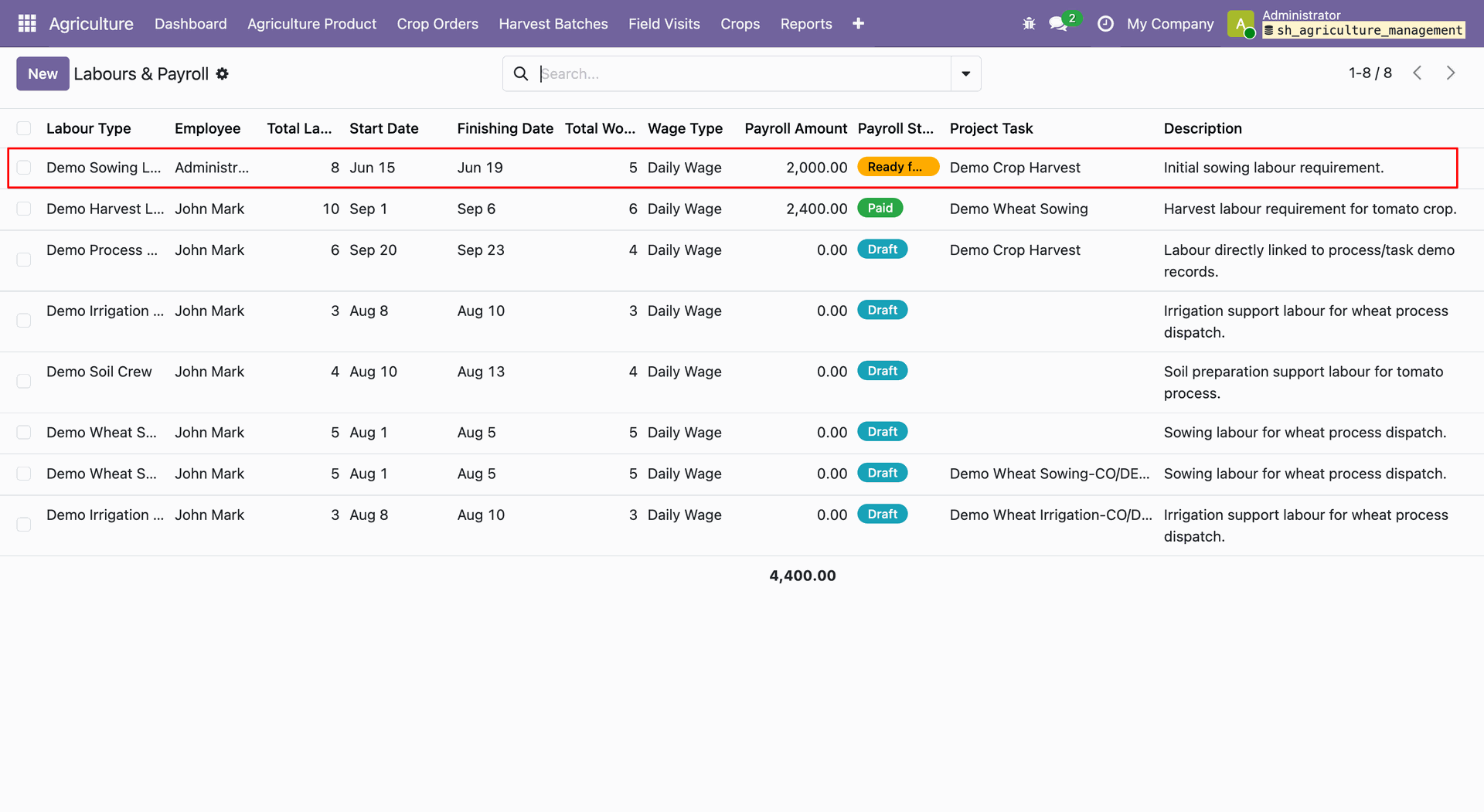The image size is (1484, 812).
Task: Sort by Labour Type column header
Action: pyautogui.click(x=89, y=128)
